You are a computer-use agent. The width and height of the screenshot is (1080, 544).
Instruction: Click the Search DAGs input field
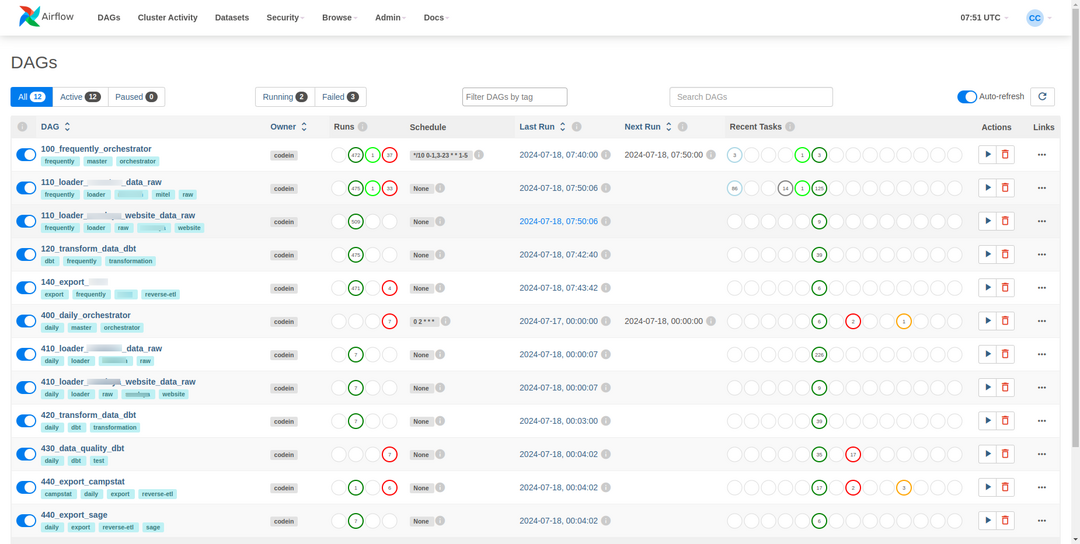coord(750,97)
